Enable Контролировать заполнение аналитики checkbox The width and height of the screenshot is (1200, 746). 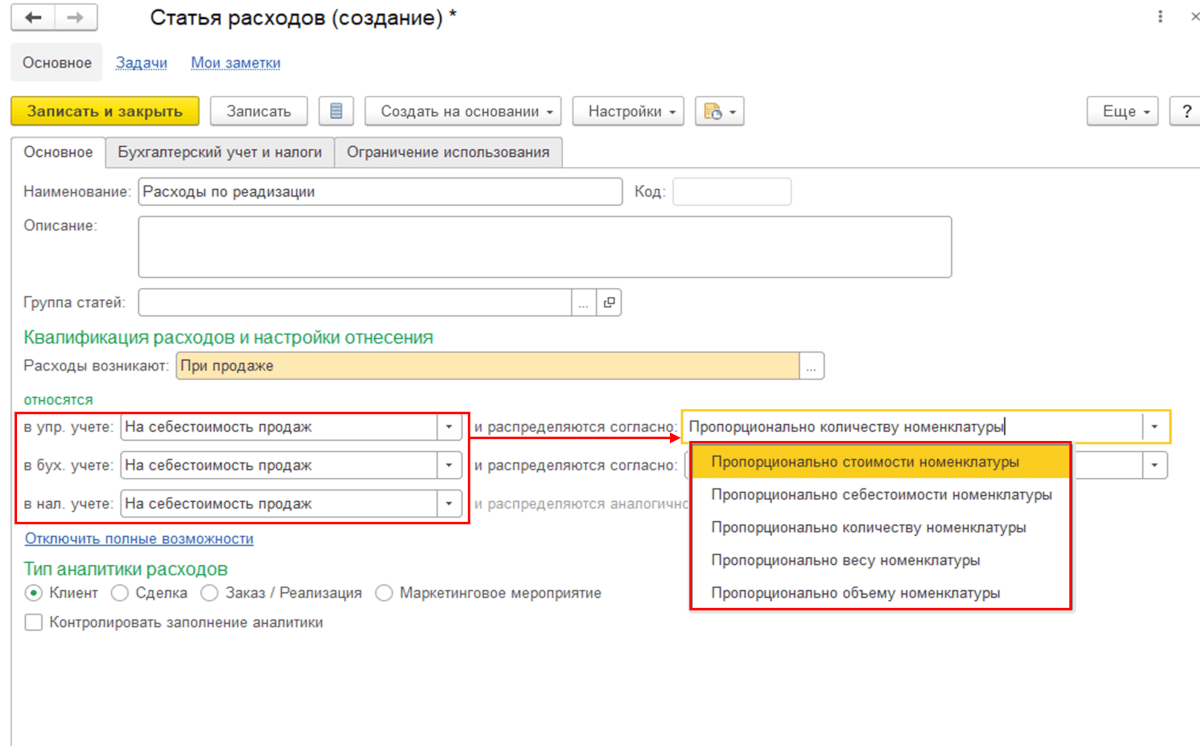pos(34,622)
